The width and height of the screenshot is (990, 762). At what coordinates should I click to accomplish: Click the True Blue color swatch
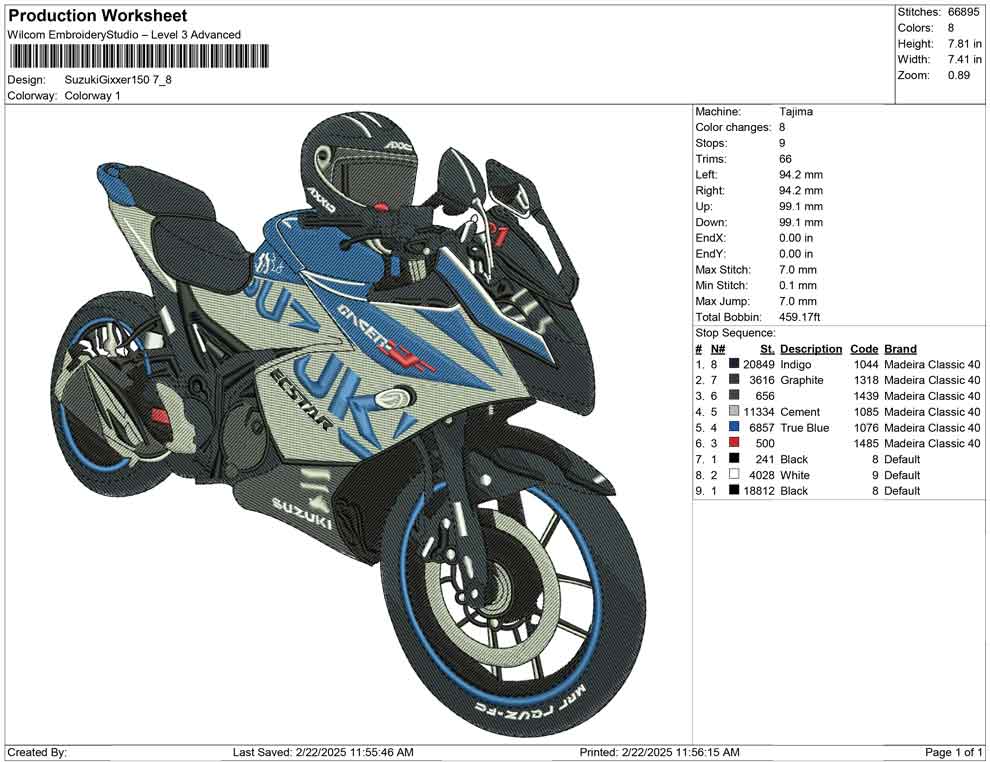point(734,427)
